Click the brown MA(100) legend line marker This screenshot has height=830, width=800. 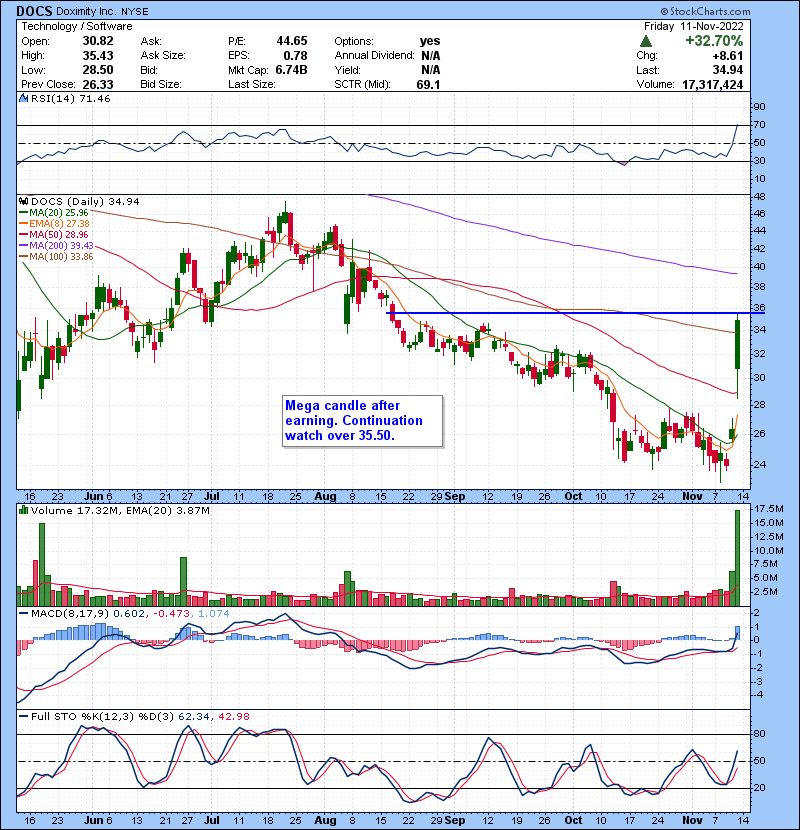click(23, 257)
